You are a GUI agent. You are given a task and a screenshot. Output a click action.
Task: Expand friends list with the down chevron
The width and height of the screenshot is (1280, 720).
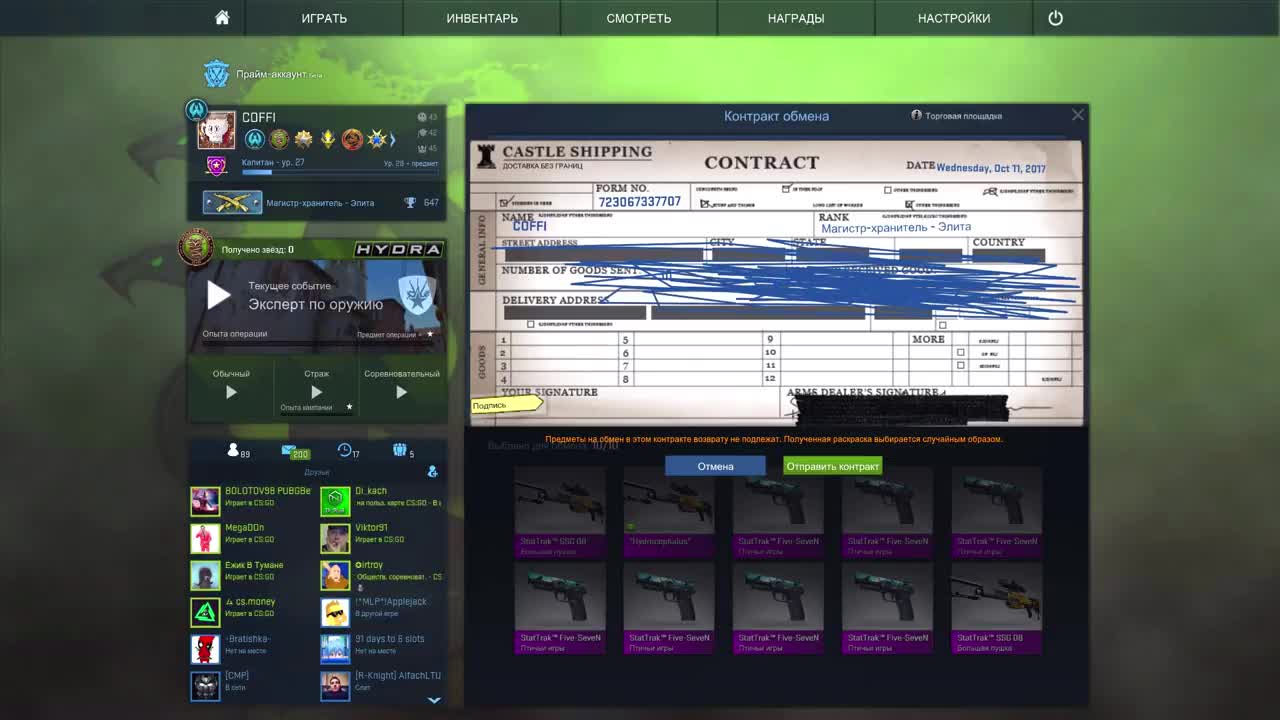pyautogui.click(x=434, y=700)
